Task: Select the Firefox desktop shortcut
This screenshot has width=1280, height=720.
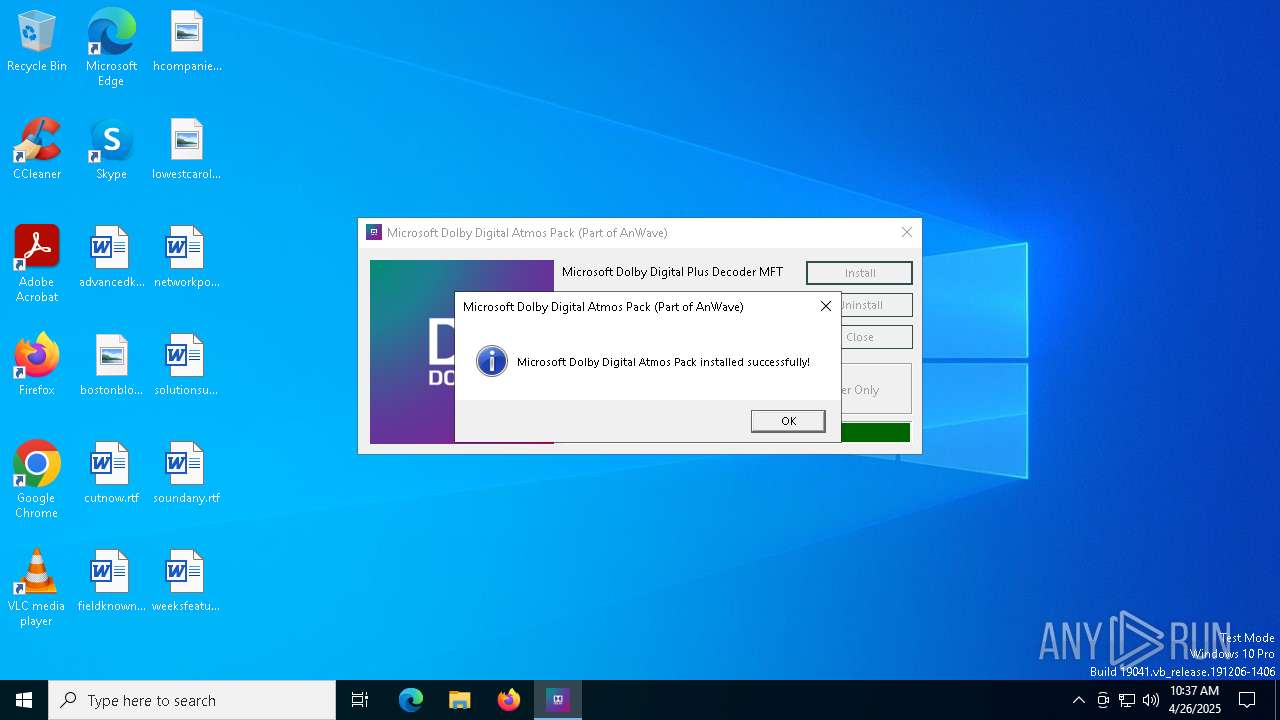Action: (37, 366)
